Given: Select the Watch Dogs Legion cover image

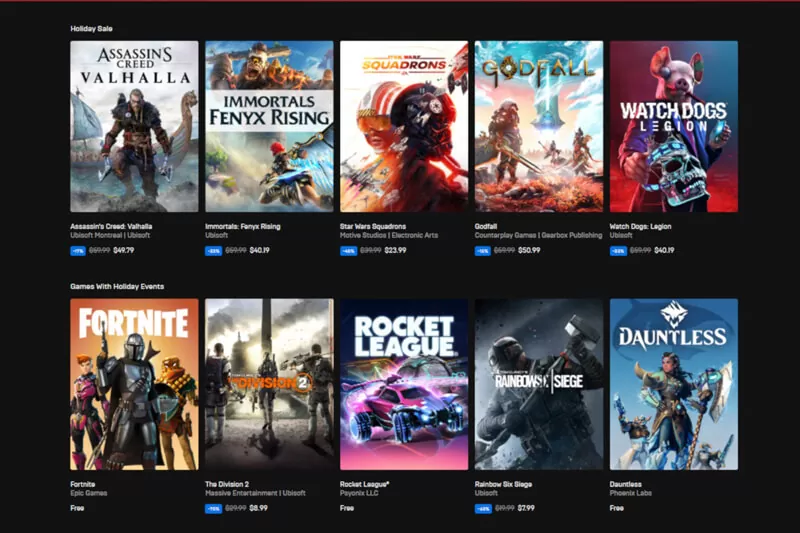Looking at the screenshot, I should 673,126.
